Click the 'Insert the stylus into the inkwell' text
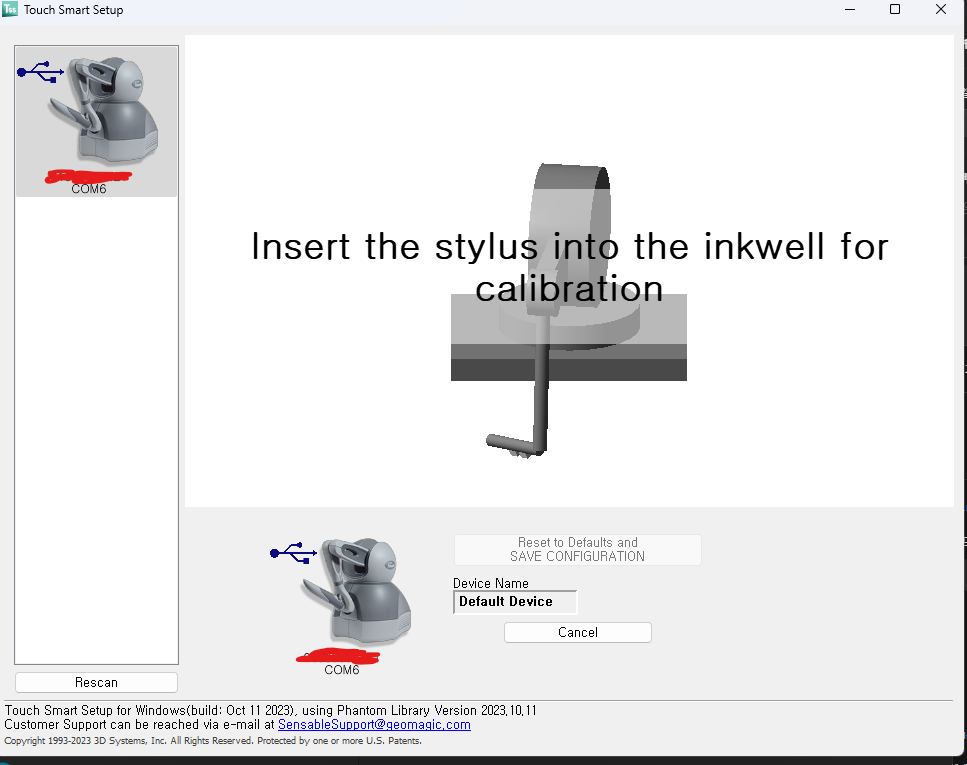The image size is (967, 765). [569, 267]
